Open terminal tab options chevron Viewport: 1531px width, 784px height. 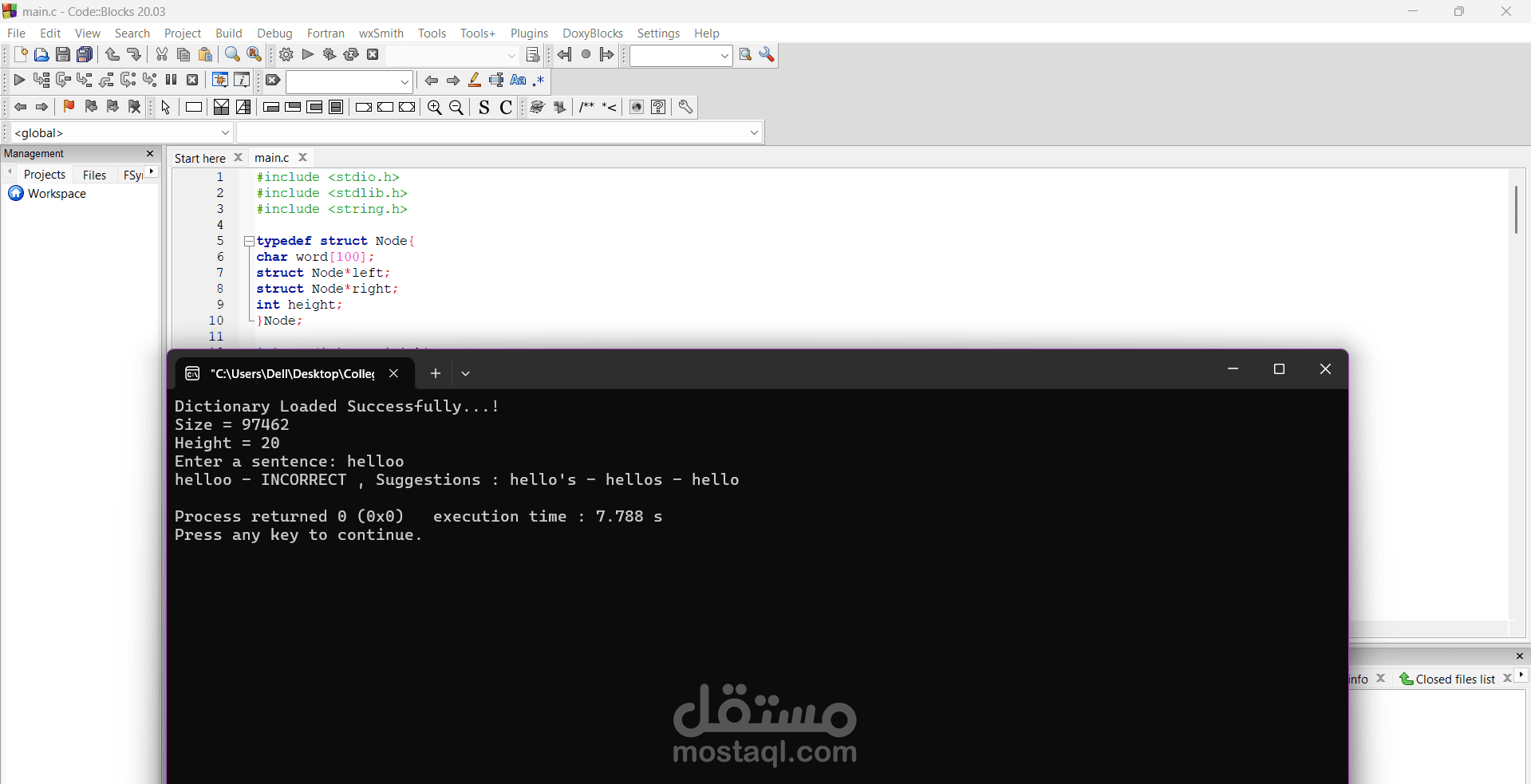[x=465, y=373]
